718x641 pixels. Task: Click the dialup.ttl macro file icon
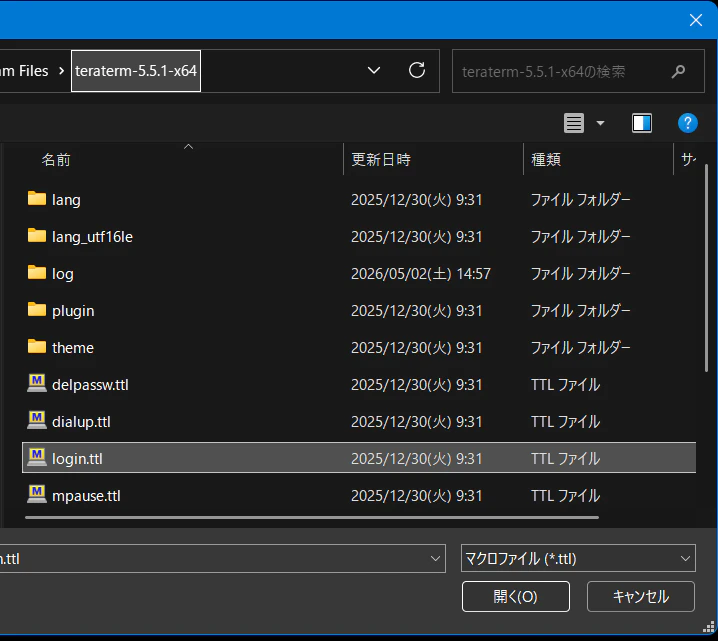point(37,420)
